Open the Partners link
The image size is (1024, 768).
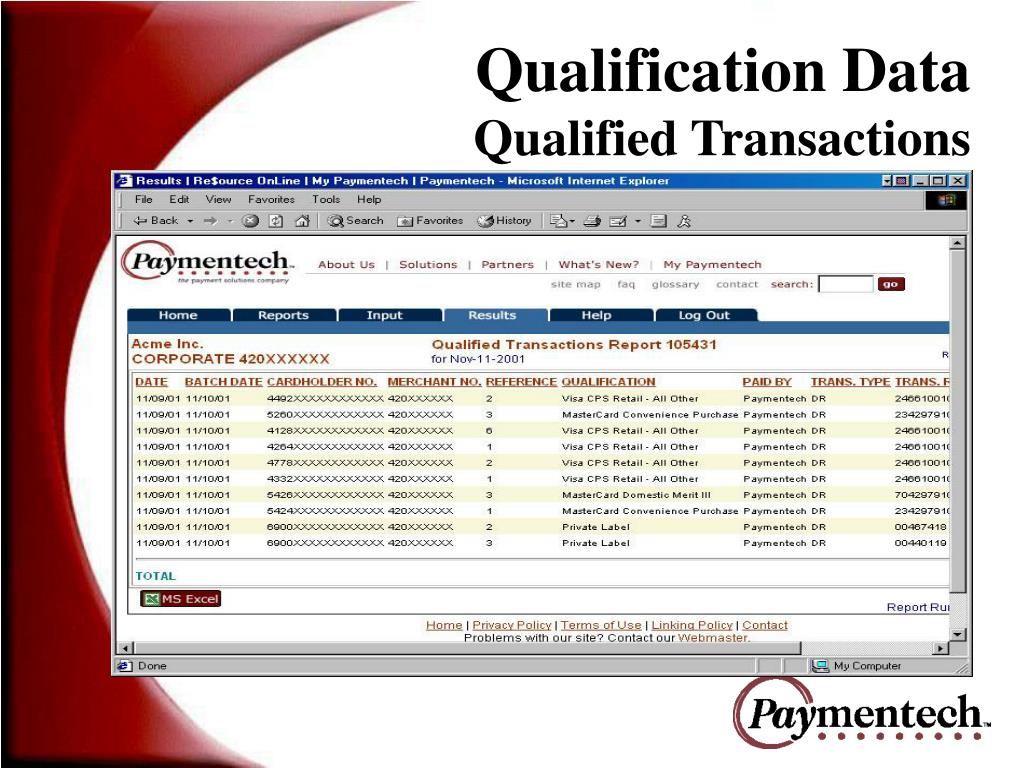click(507, 264)
